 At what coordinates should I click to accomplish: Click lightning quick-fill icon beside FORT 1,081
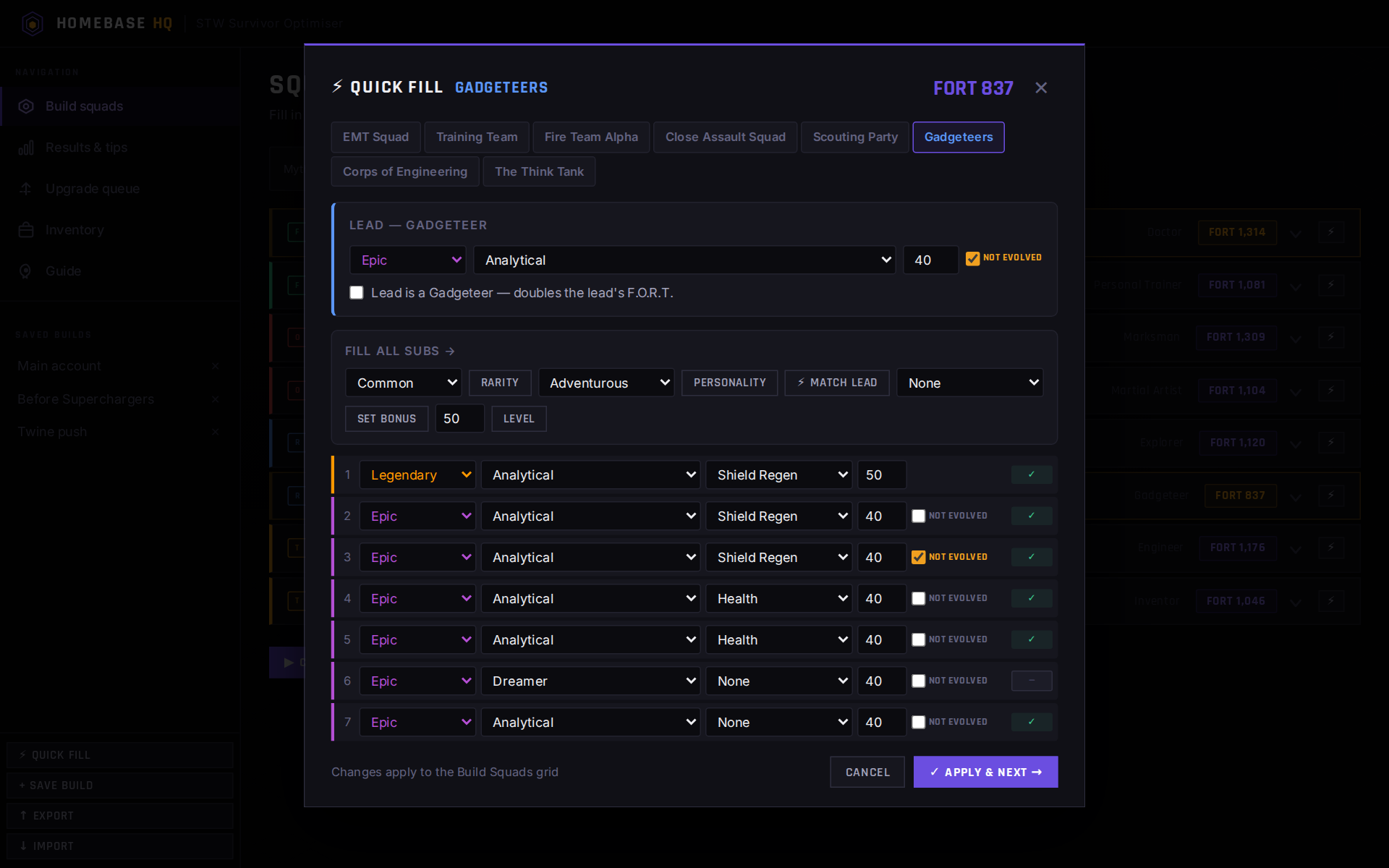tap(1331, 285)
